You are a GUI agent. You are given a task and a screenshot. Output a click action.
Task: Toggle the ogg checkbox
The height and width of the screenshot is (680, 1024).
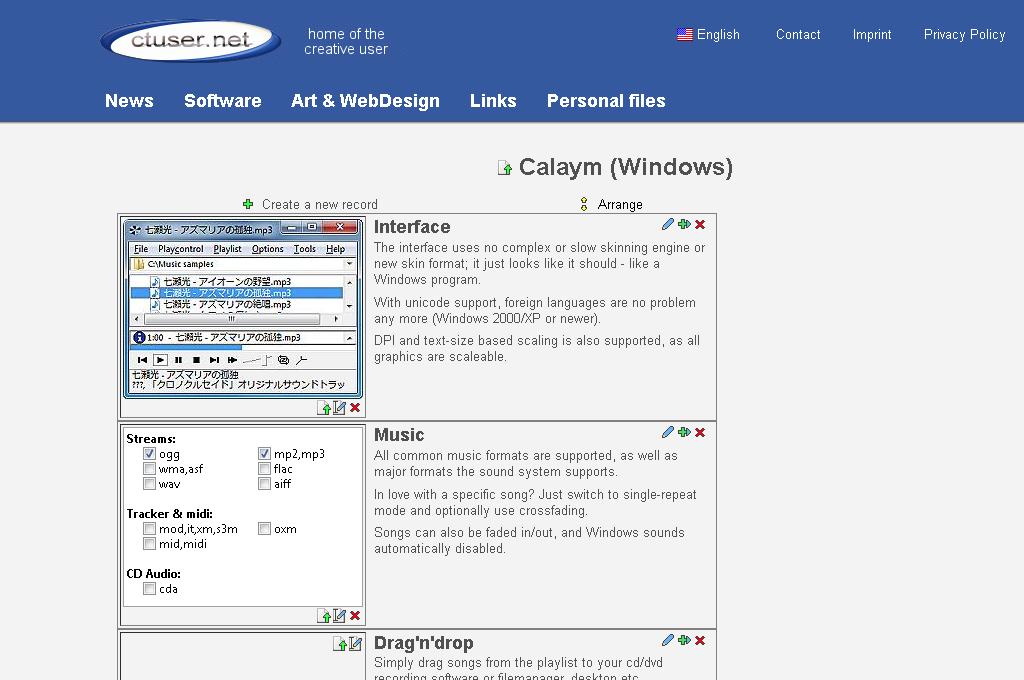click(149, 454)
